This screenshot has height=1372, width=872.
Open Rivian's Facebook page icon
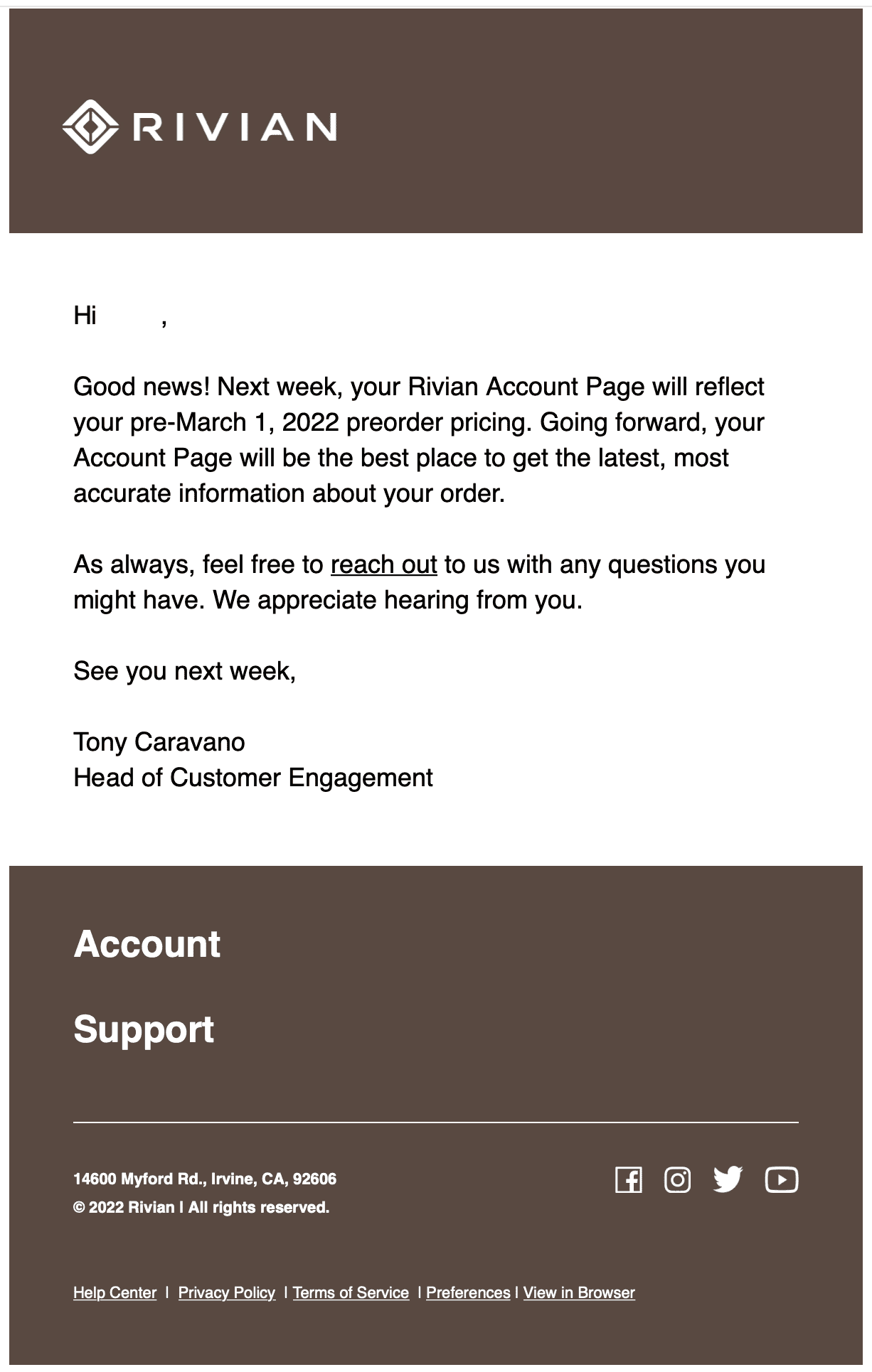(628, 1180)
